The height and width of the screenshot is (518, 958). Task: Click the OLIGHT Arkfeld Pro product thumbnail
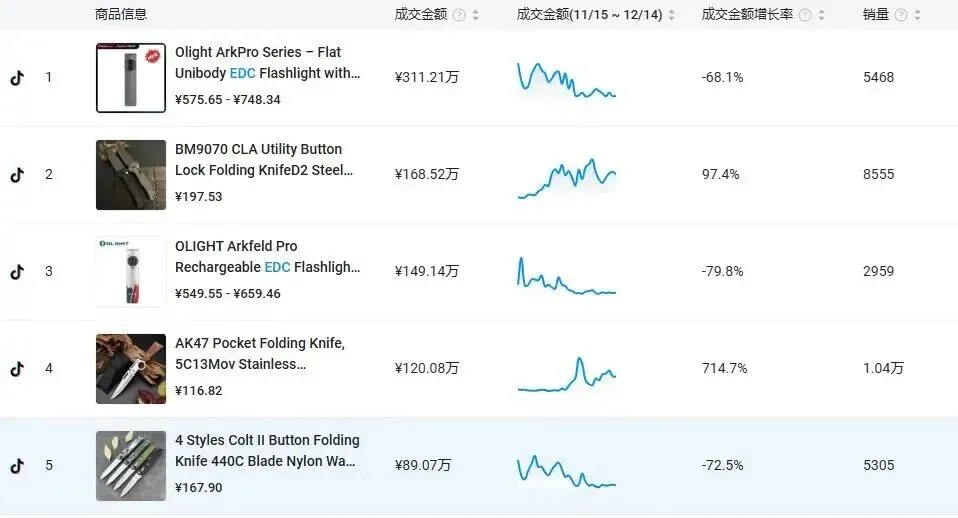(131, 272)
